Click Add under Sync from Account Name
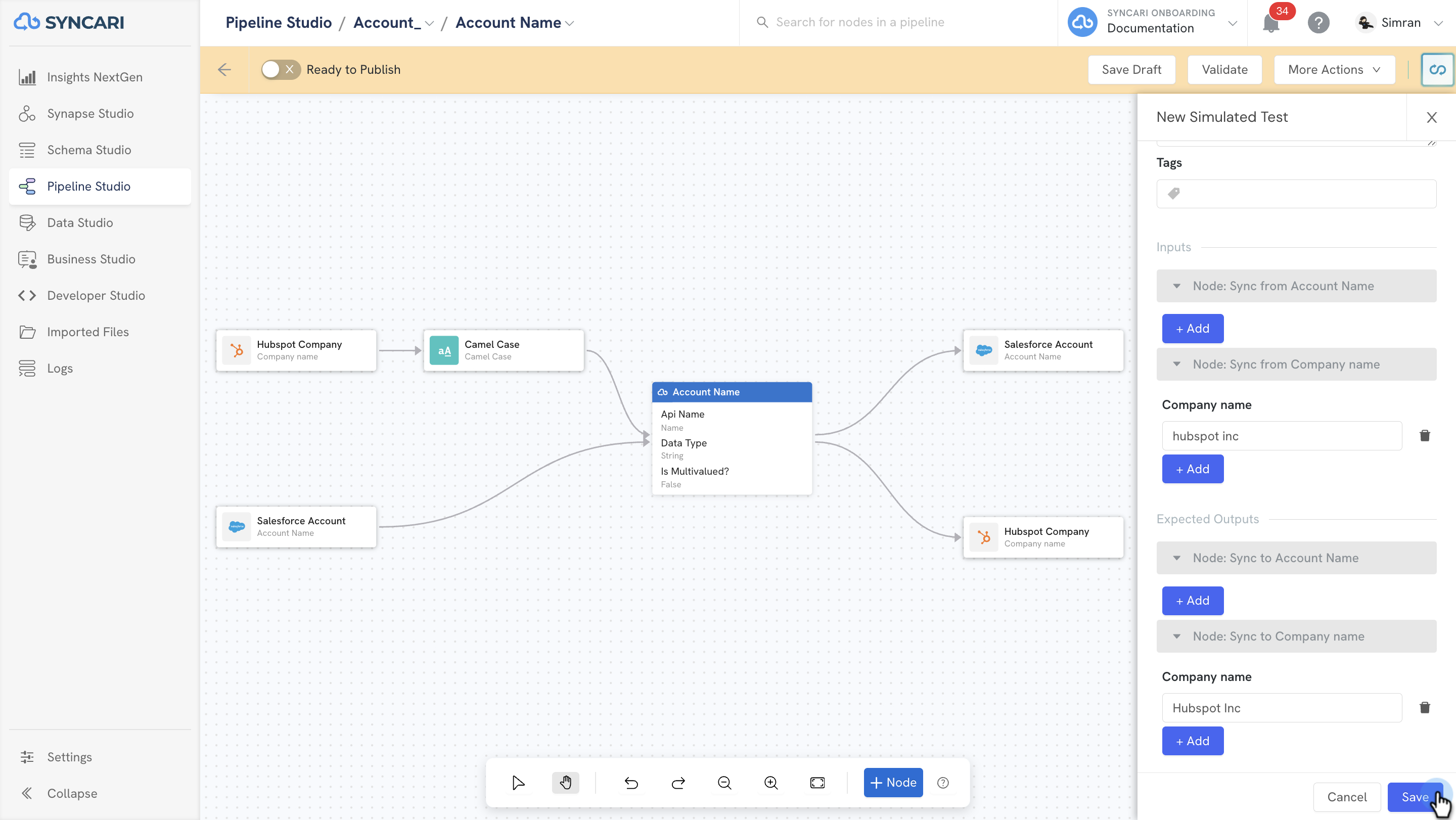 1193,328
